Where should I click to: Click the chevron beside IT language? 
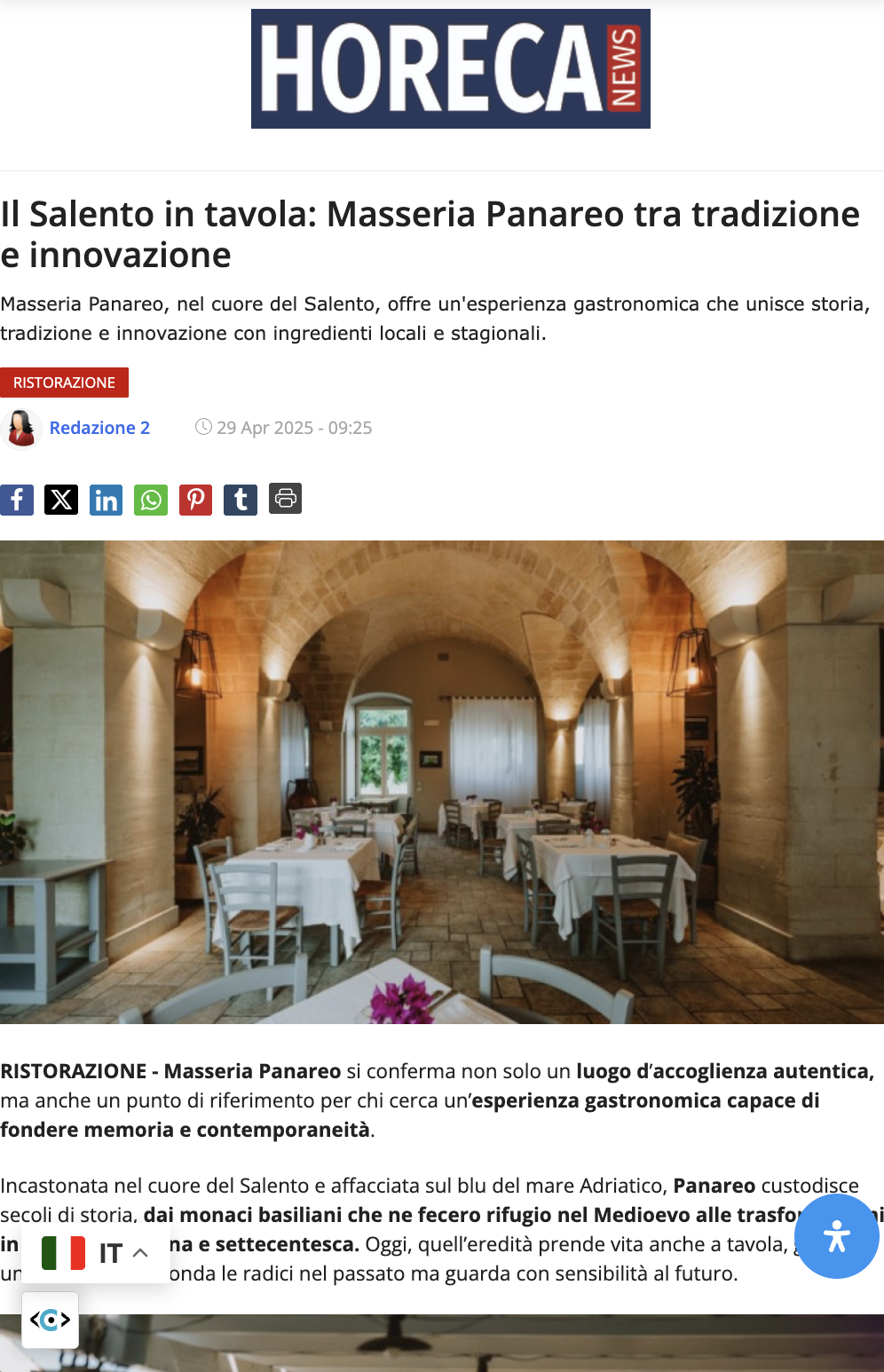[x=140, y=1253]
